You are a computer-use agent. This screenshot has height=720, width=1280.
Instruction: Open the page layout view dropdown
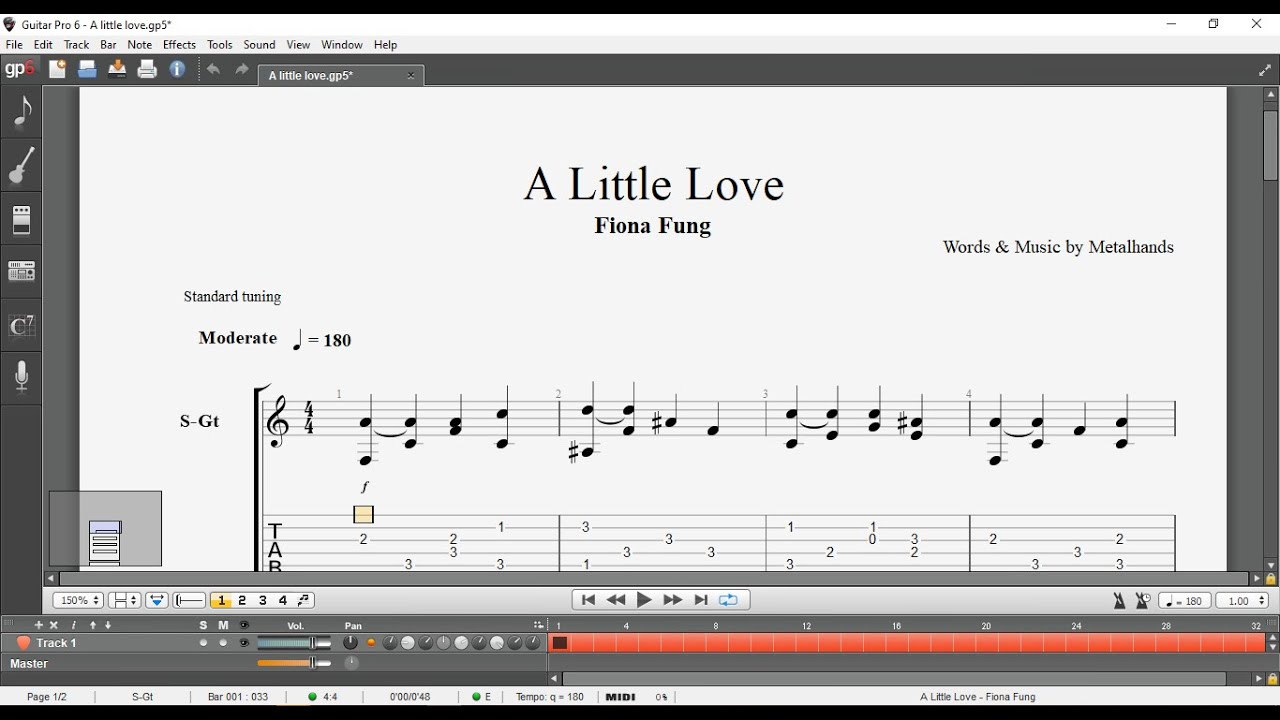click(x=124, y=601)
